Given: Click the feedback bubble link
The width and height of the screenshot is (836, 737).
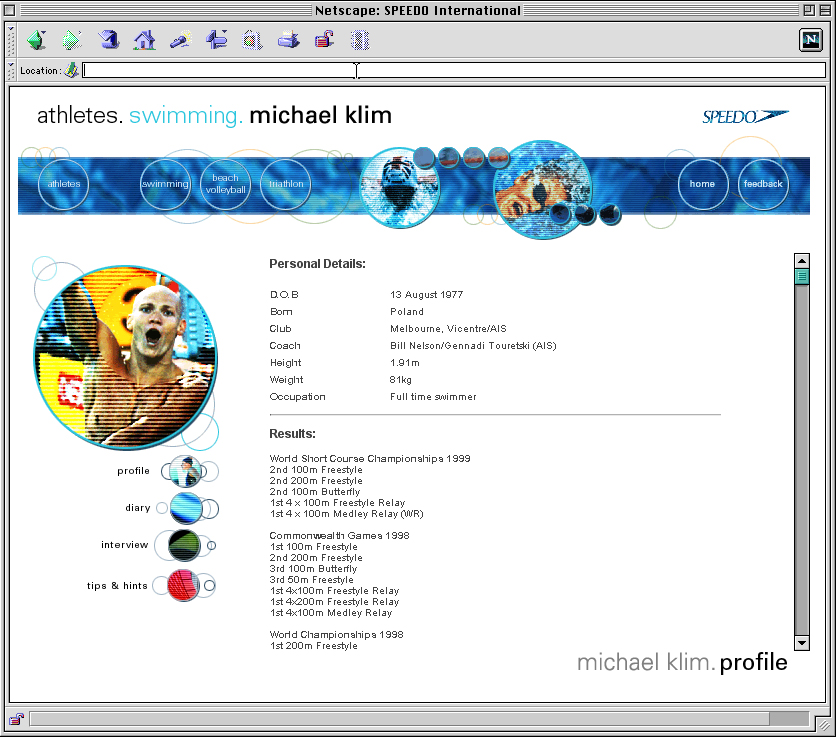Looking at the screenshot, I should pyautogui.click(x=763, y=184).
